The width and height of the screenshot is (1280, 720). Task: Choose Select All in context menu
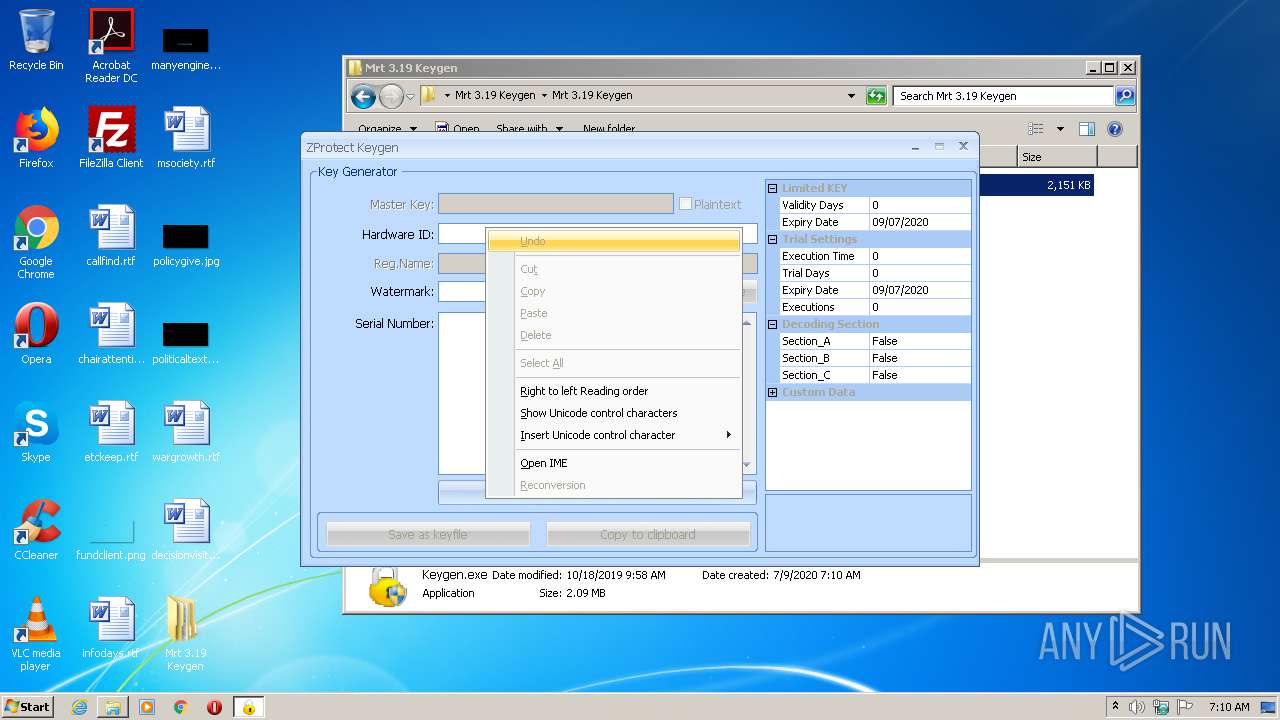coord(613,363)
